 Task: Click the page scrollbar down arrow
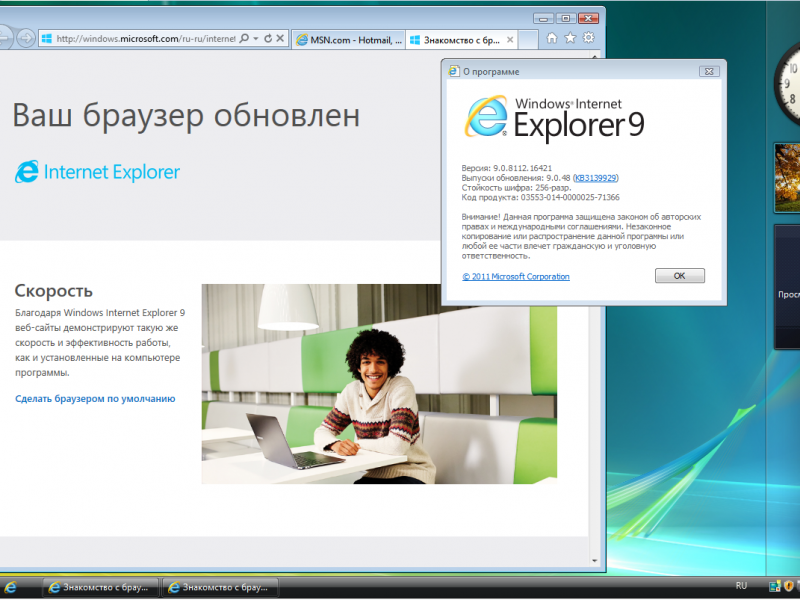click(x=594, y=561)
